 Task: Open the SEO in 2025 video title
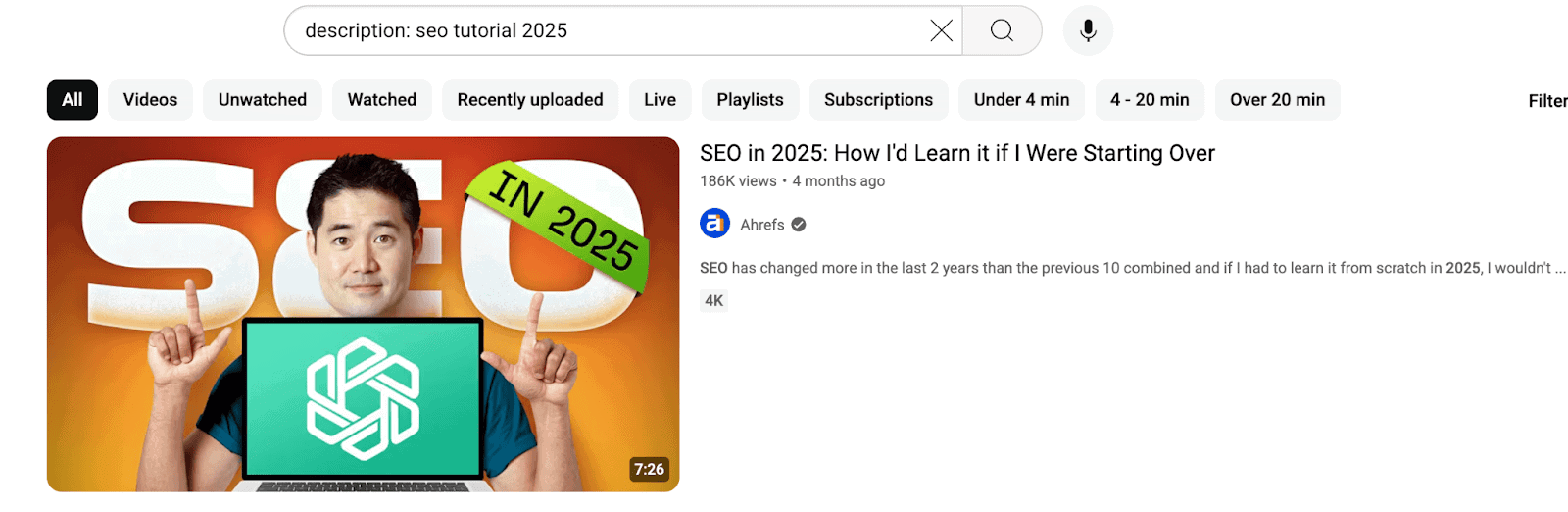pos(956,153)
